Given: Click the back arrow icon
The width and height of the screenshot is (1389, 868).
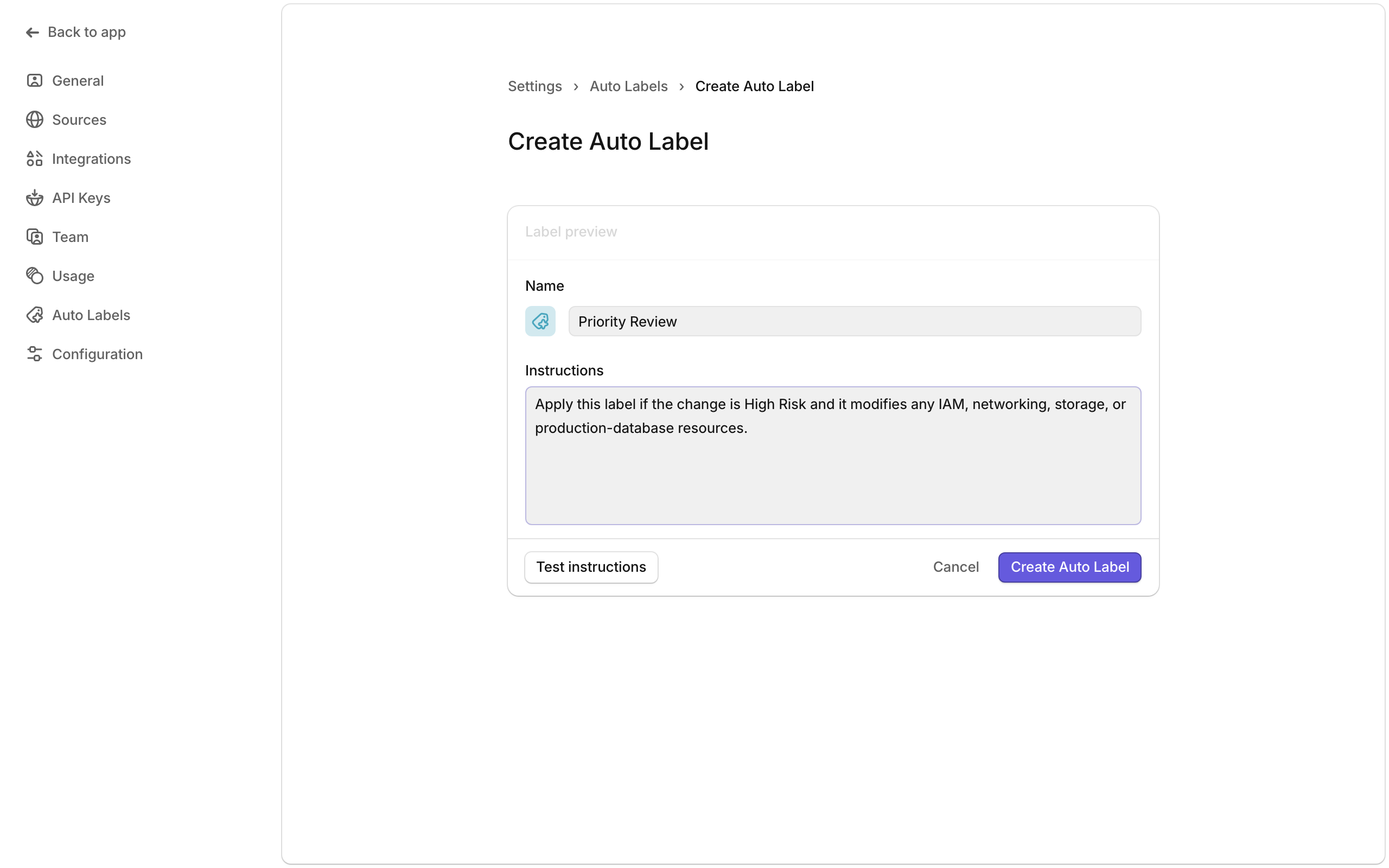Looking at the screenshot, I should pyautogui.click(x=32, y=33).
